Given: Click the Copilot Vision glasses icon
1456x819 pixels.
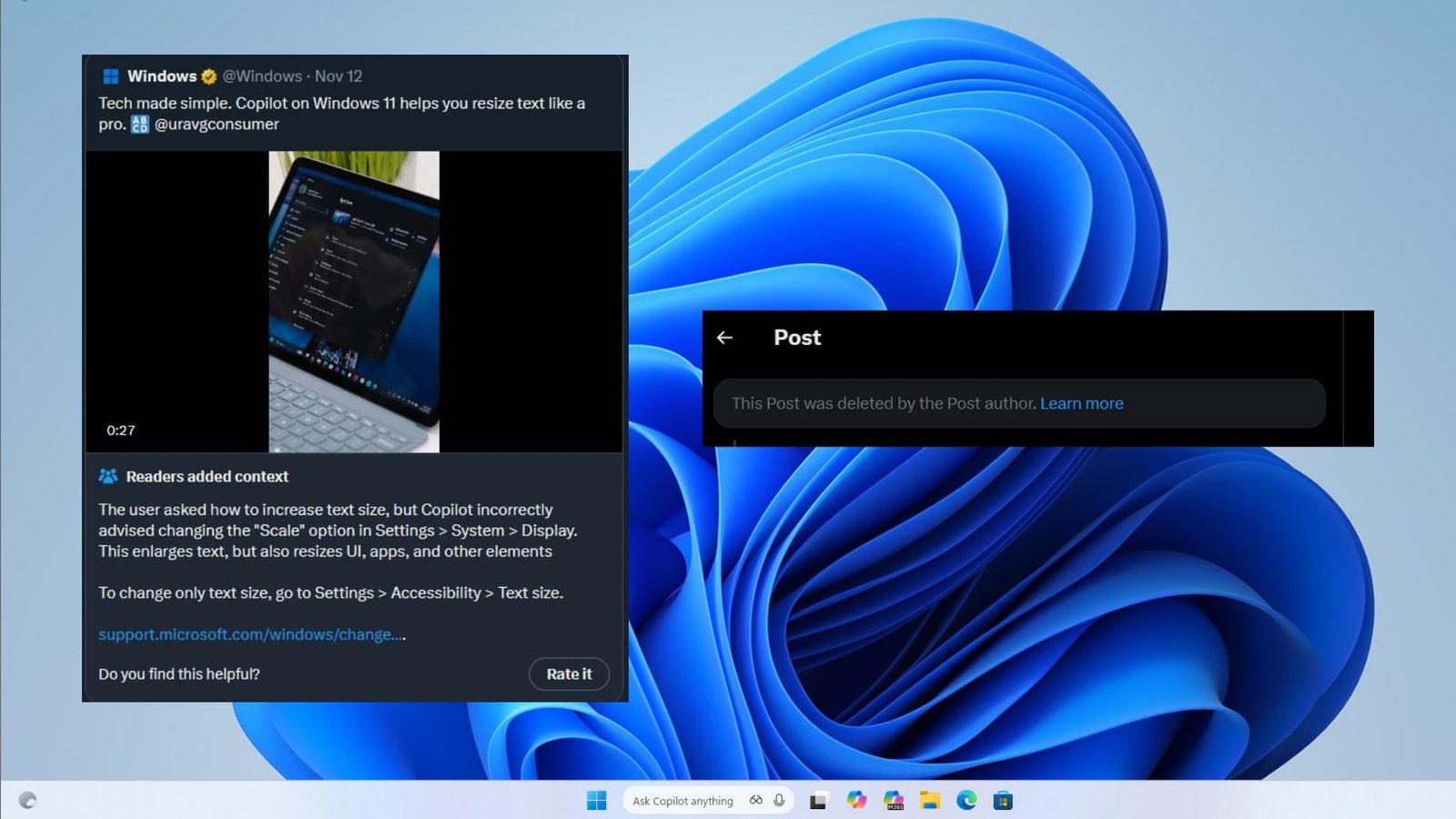Looking at the screenshot, I should 755,800.
